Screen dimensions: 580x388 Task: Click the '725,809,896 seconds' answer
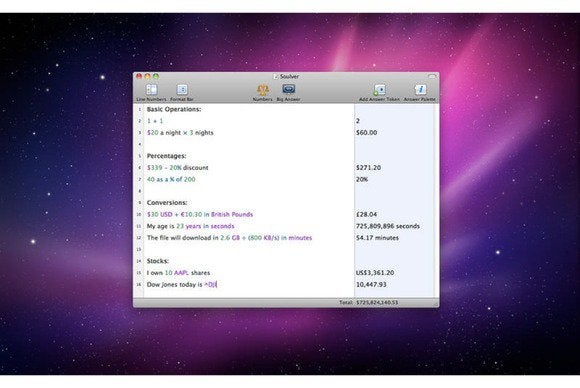pos(388,226)
